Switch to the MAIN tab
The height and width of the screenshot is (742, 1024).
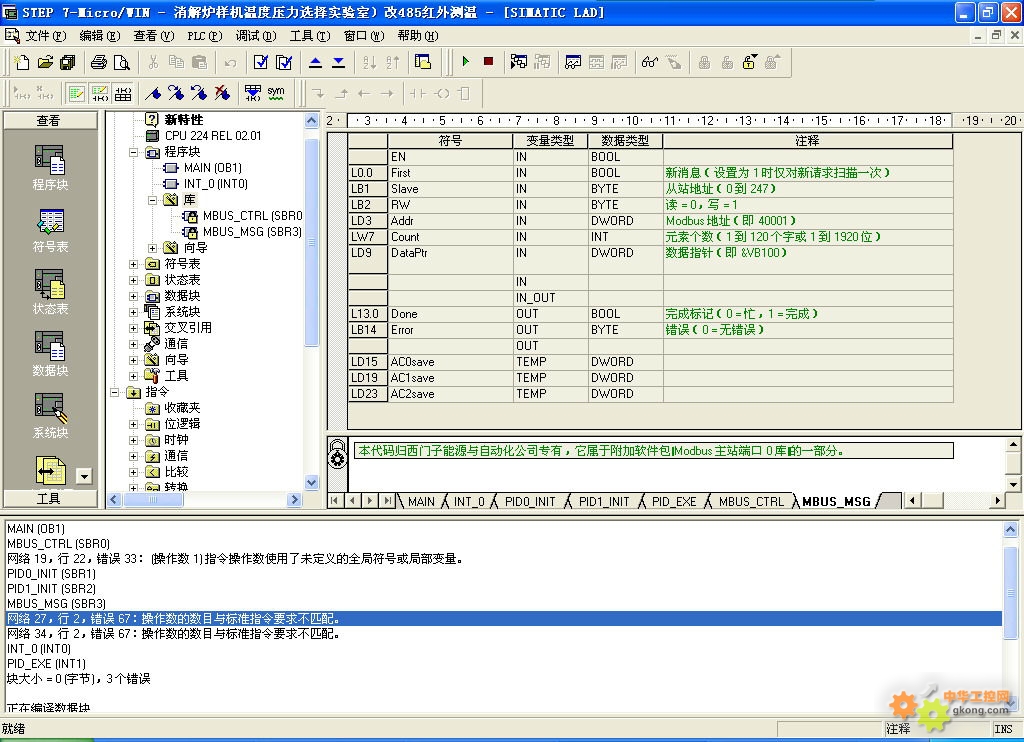[x=421, y=502]
